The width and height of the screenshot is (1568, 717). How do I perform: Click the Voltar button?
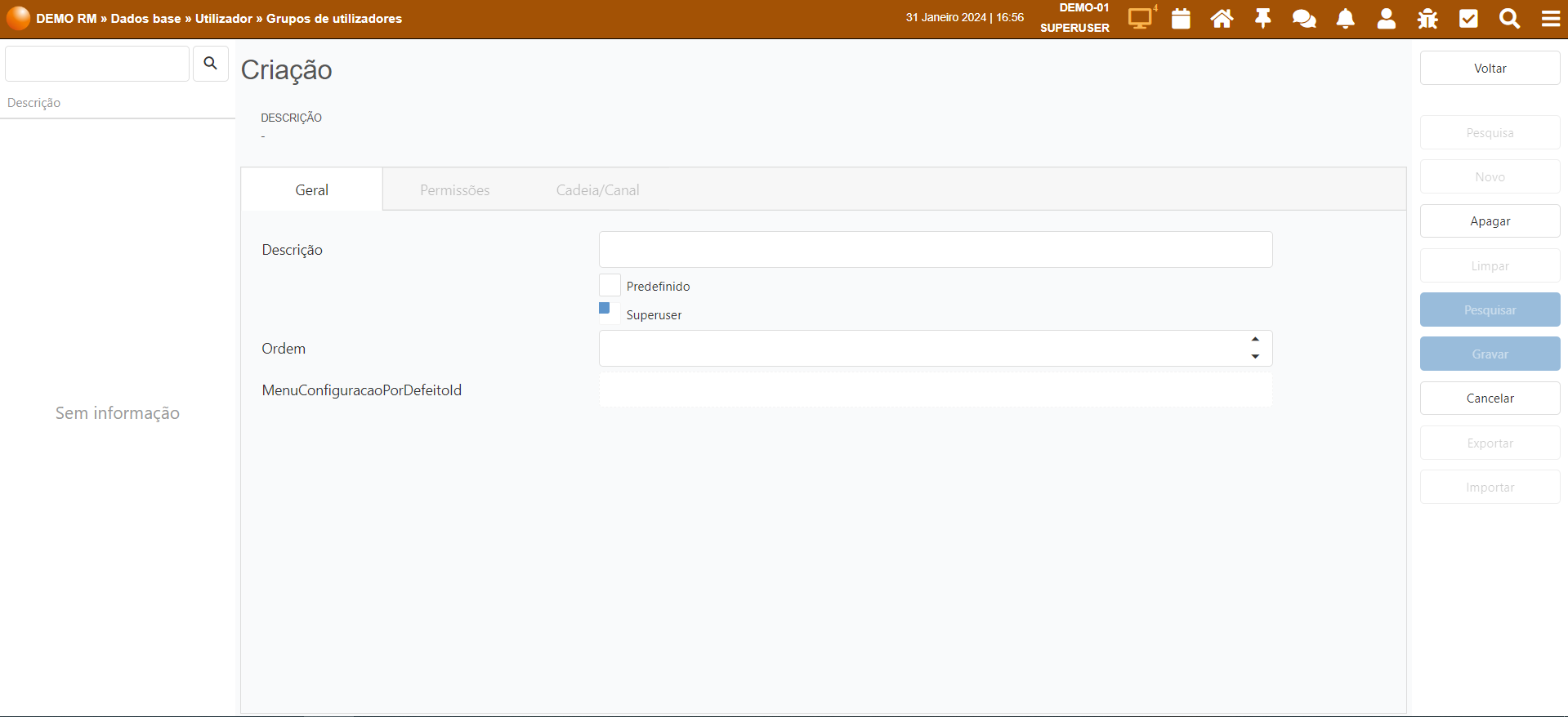pyautogui.click(x=1490, y=68)
